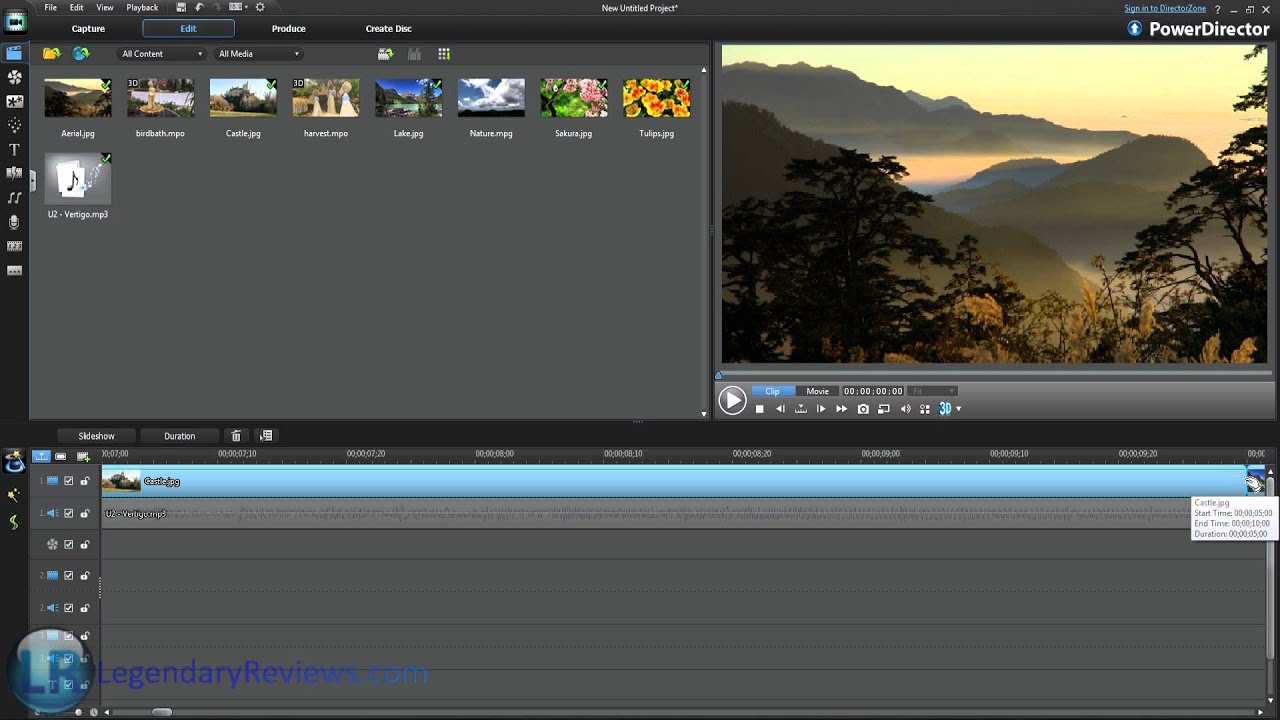This screenshot has height=720, width=1280.
Task: Click the add tracks icon in timeline
Action: (x=83, y=456)
